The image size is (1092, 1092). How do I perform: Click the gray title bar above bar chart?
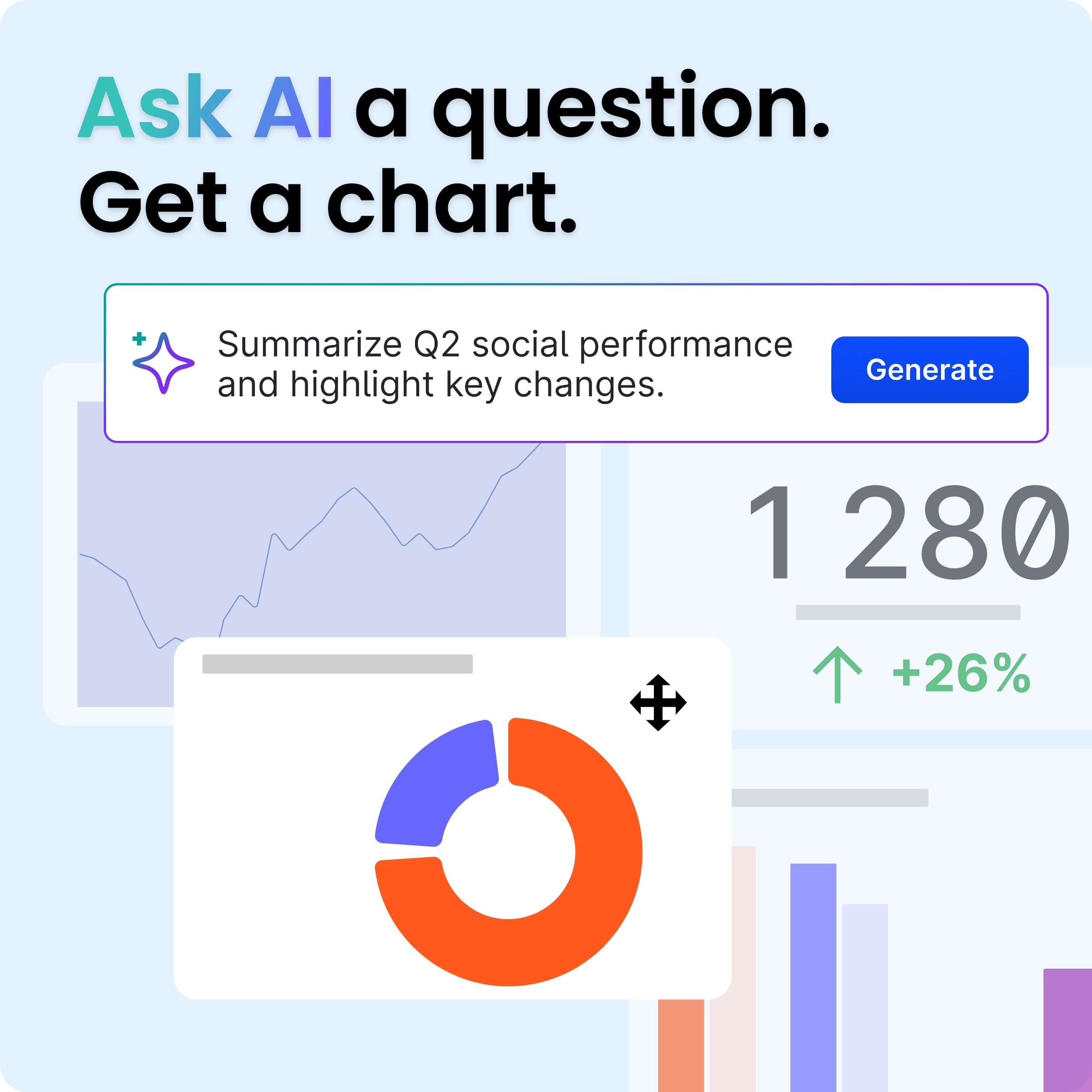(x=830, y=798)
